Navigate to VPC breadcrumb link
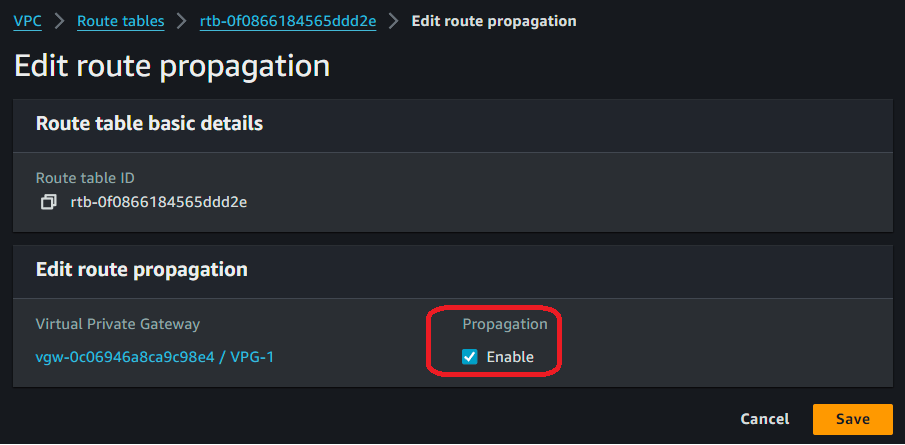 27,21
